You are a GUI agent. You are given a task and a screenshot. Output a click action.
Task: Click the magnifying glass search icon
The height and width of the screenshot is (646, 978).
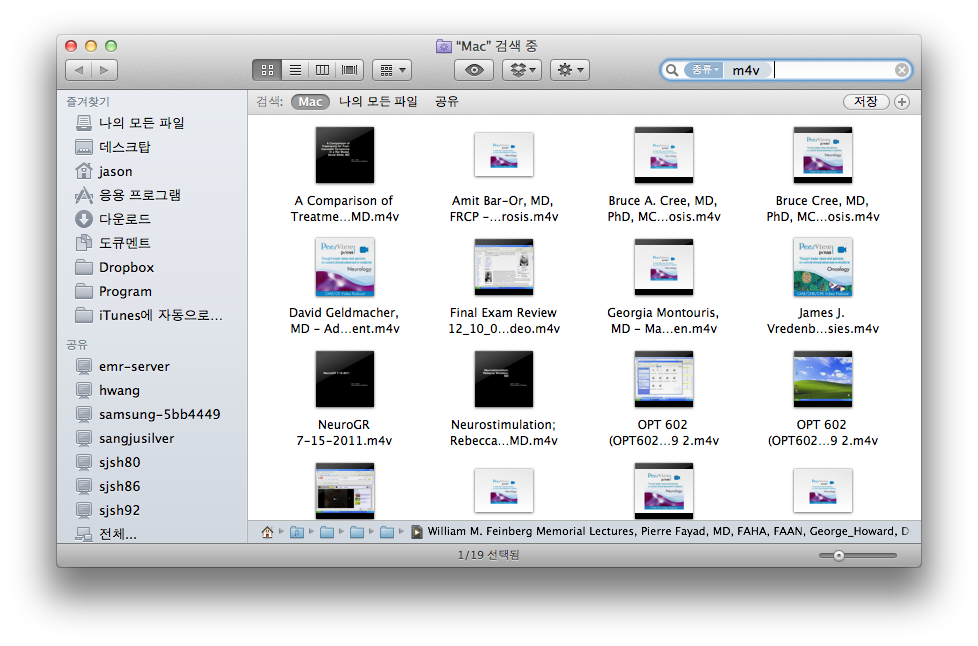(x=672, y=70)
